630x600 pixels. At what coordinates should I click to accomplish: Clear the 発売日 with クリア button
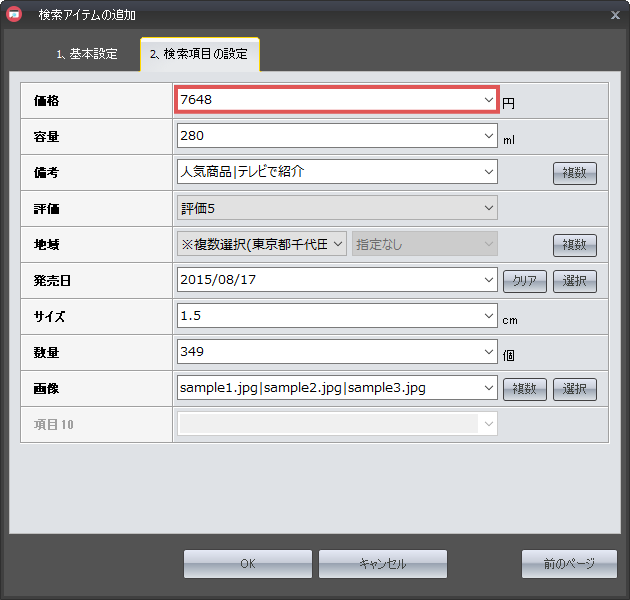pos(525,281)
